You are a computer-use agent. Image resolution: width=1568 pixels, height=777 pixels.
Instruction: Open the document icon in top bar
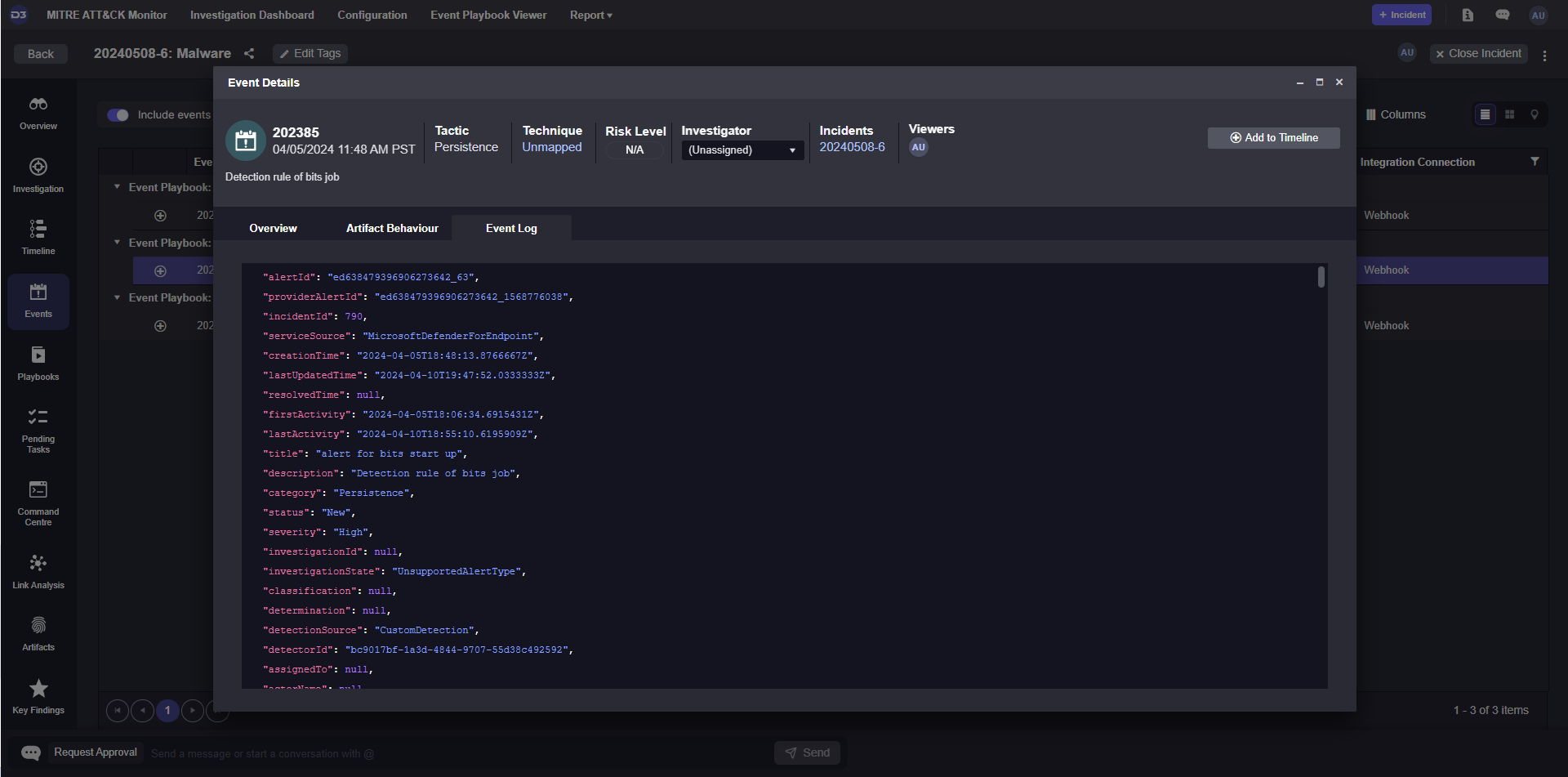tap(1468, 15)
